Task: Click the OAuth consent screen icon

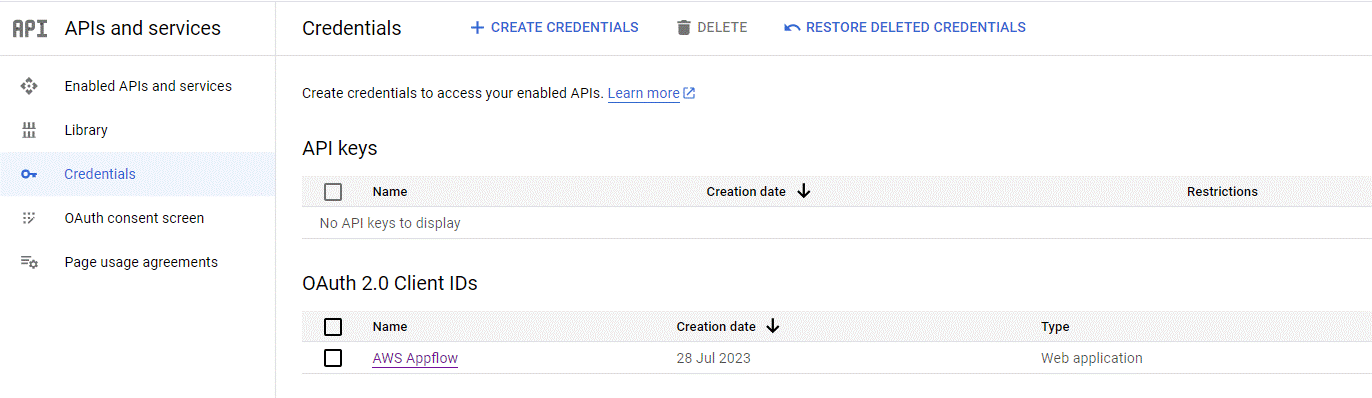Action: click(29, 218)
